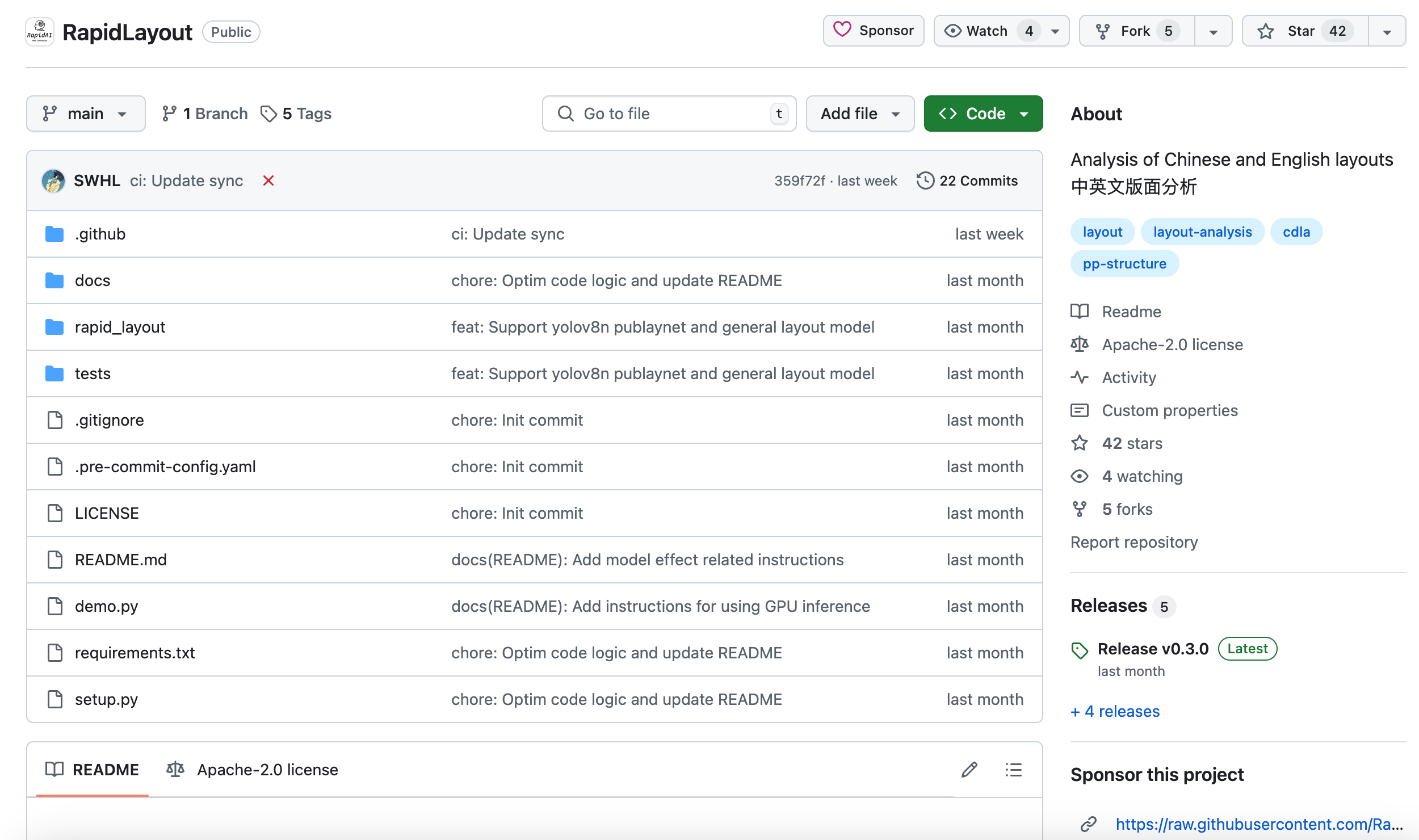Click the .gitignore file icon
The width and height of the screenshot is (1419, 840).
[55, 420]
